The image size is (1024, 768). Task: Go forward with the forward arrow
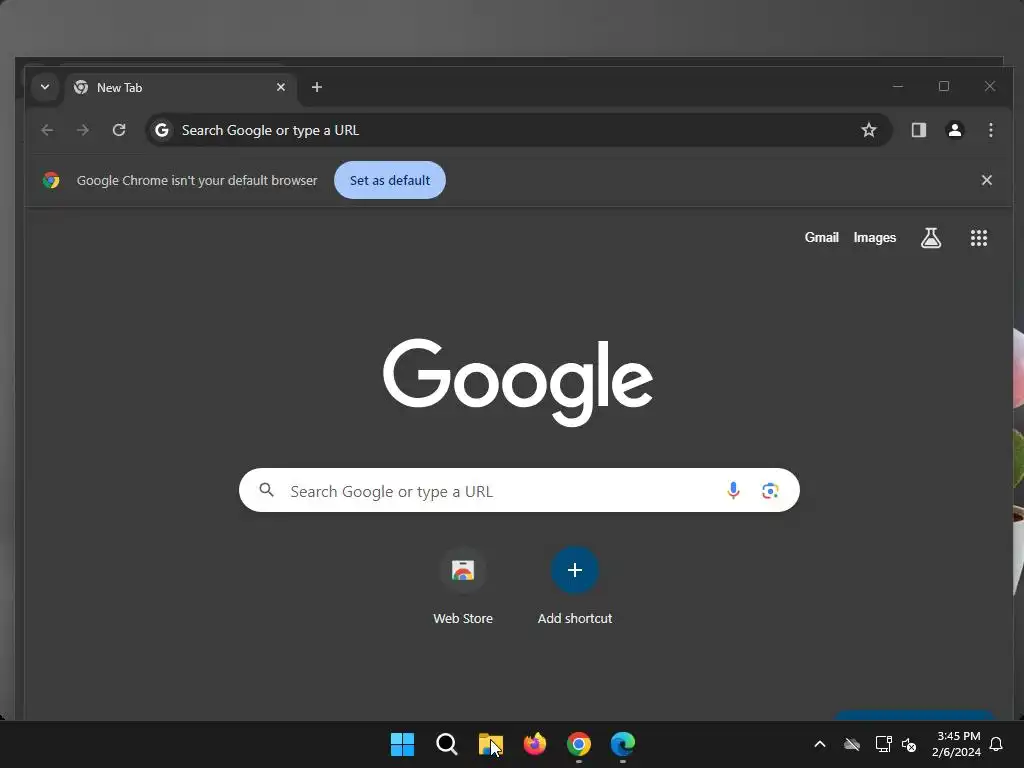tap(82, 130)
